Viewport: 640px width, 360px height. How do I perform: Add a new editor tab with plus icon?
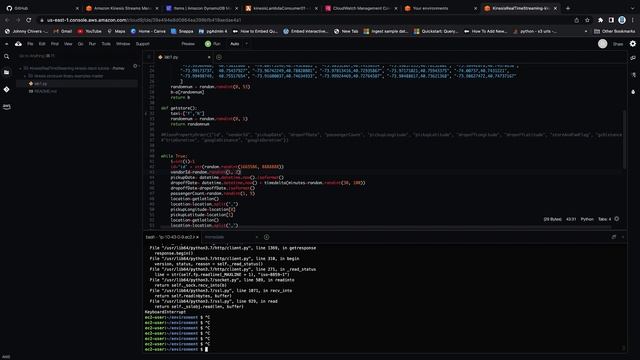point(219,57)
